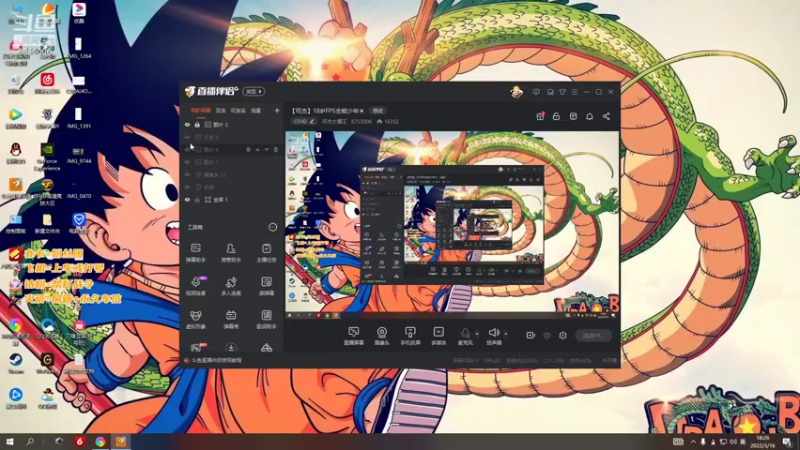
Task: Open GeForce Experience desktop shortcut
Action: coord(47,156)
